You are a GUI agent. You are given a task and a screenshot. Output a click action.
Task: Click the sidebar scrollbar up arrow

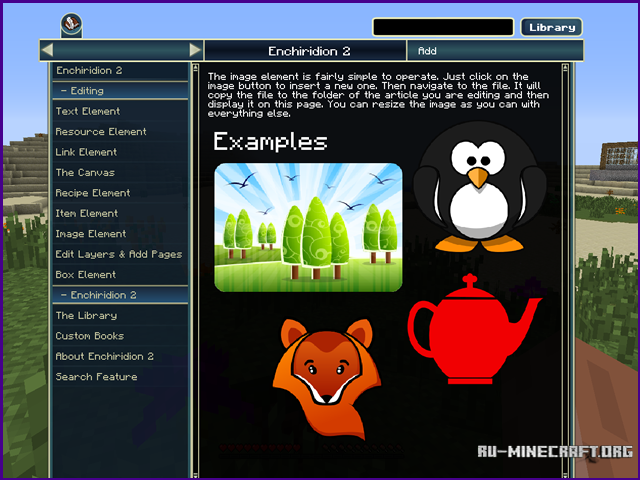point(195,67)
